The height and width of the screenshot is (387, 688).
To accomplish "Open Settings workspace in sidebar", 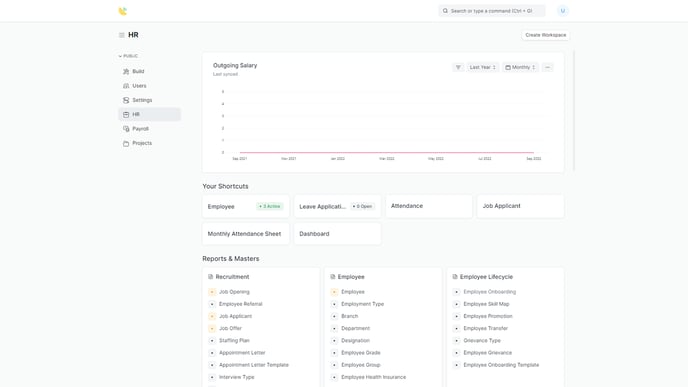I will tap(149, 100).
